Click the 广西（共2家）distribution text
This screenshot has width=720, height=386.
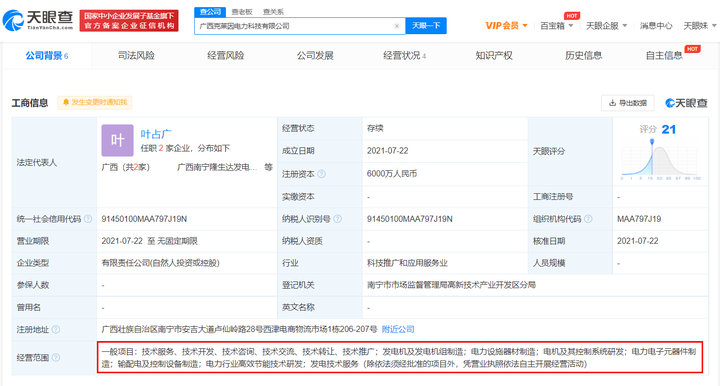point(125,167)
